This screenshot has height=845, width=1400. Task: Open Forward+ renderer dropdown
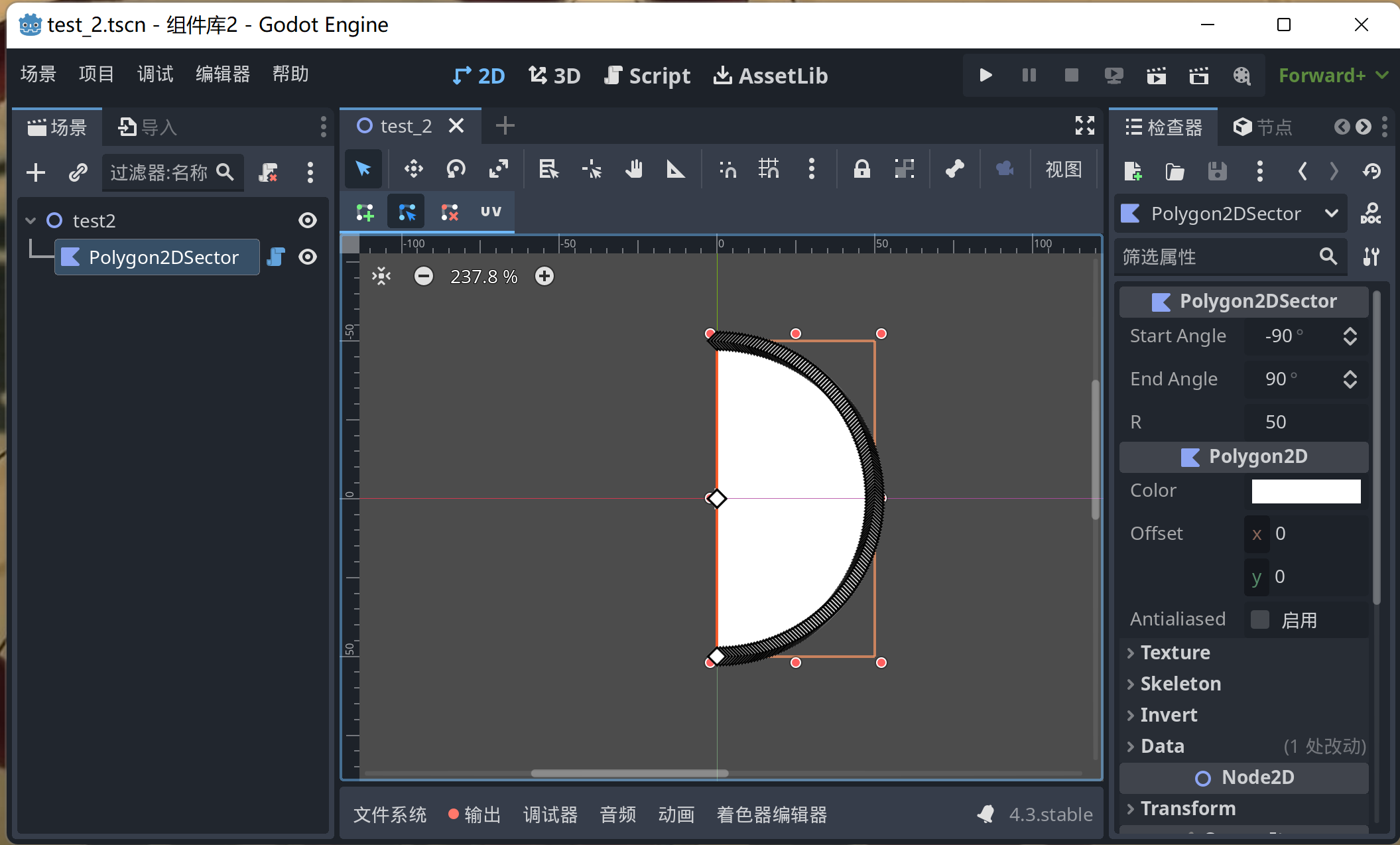point(1333,75)
